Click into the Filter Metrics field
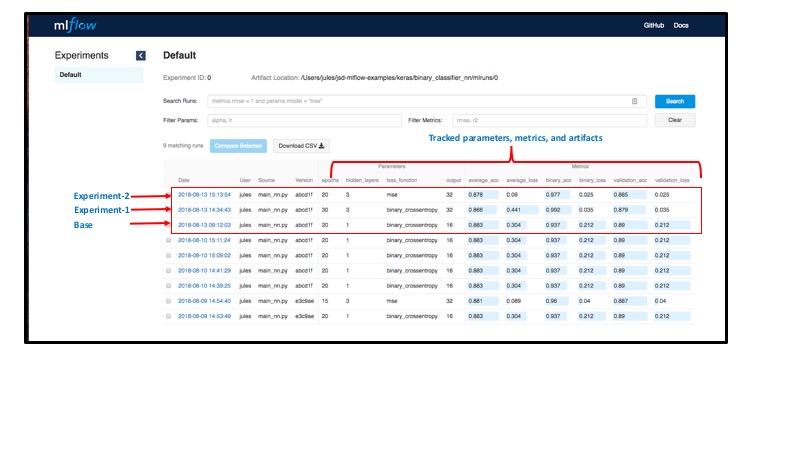 (x=549, y=120)
